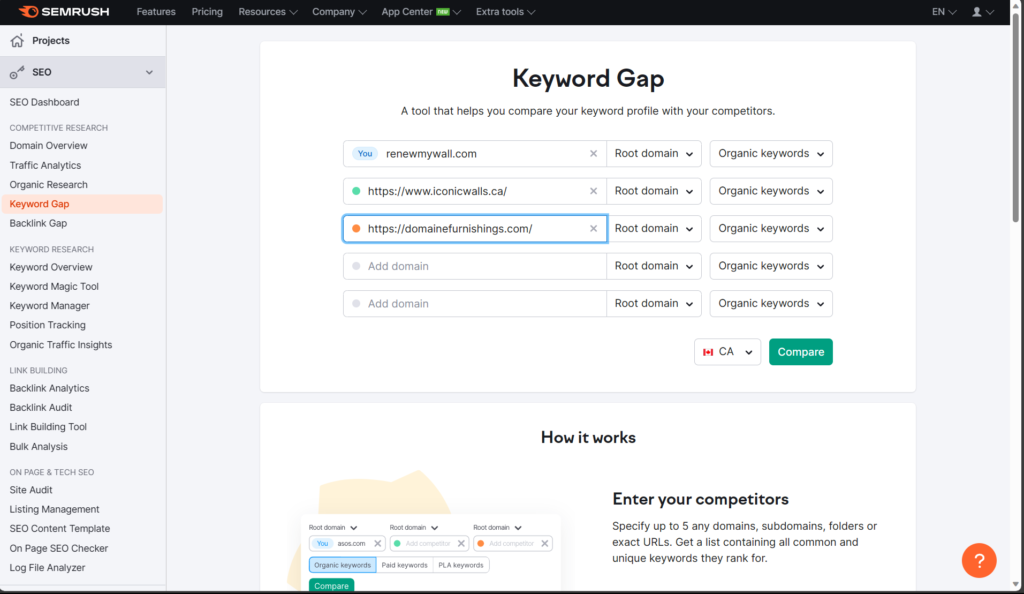This screenshot has height=594, width=1024.
Task: Open the CA country selector
Action: click(x=727, y=352)
